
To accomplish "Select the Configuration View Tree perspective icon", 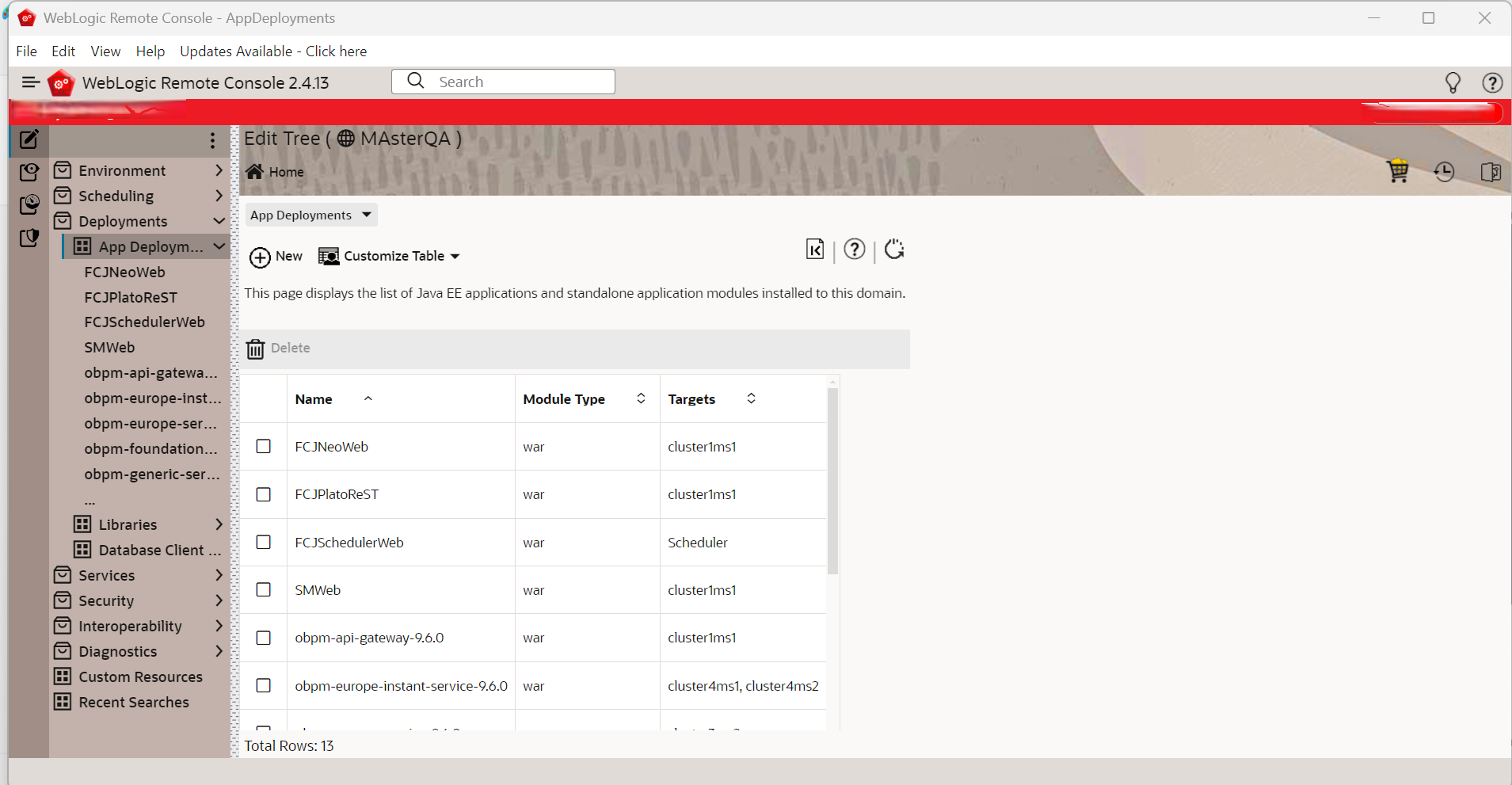I will (x=29, y=172).
